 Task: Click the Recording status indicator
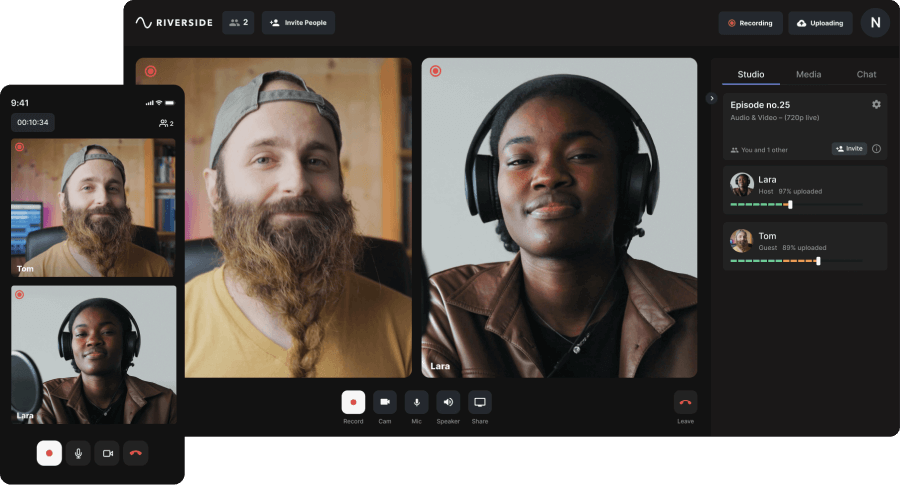pyautogui.click(x=750, y=23)
